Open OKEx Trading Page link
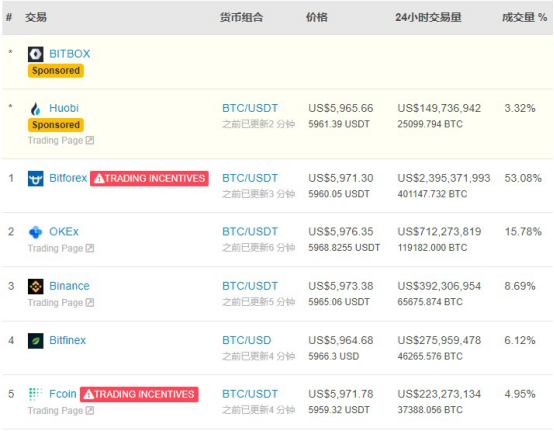This screenshot has width=554, height=431. coord(61,248)
